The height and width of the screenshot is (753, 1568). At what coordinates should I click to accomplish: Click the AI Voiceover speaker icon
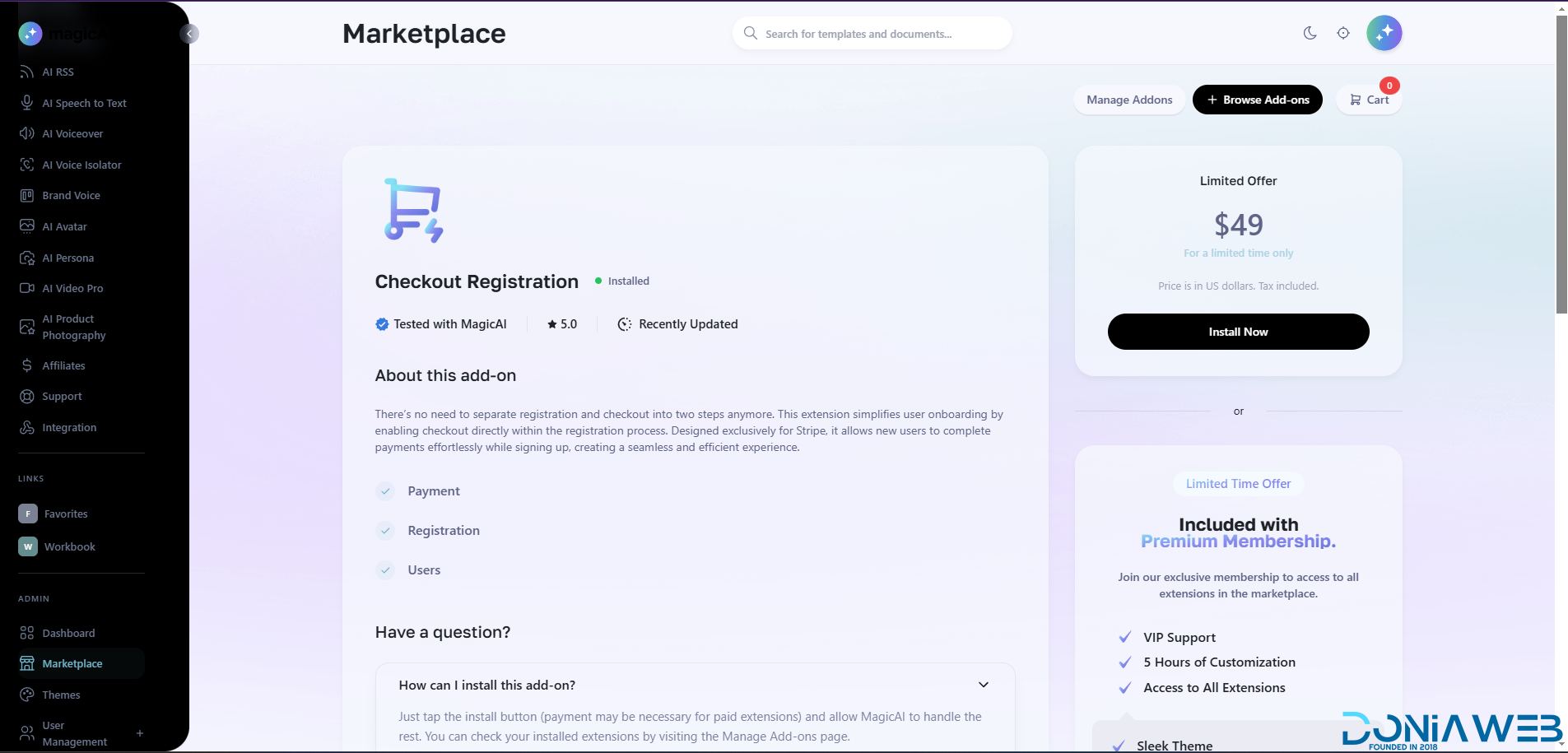coord(26,133)
